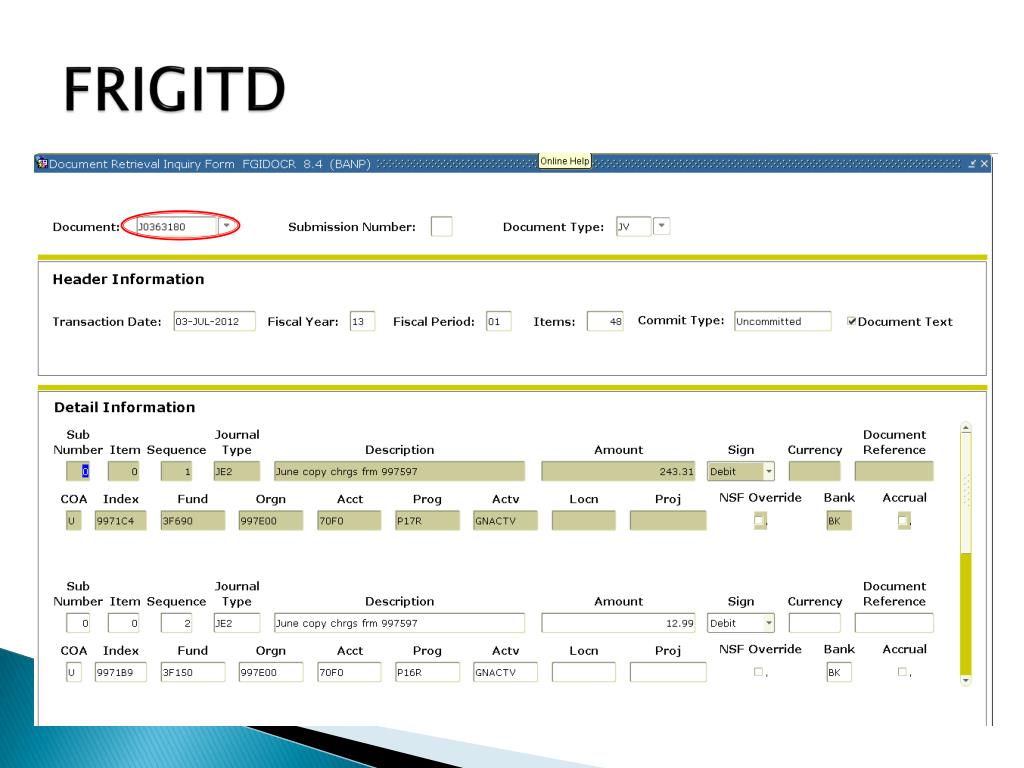Toggle Accrual checkbox in the 9971C4 record
Viewport: 1024px width, 768px height.
[x=903, y=520]
